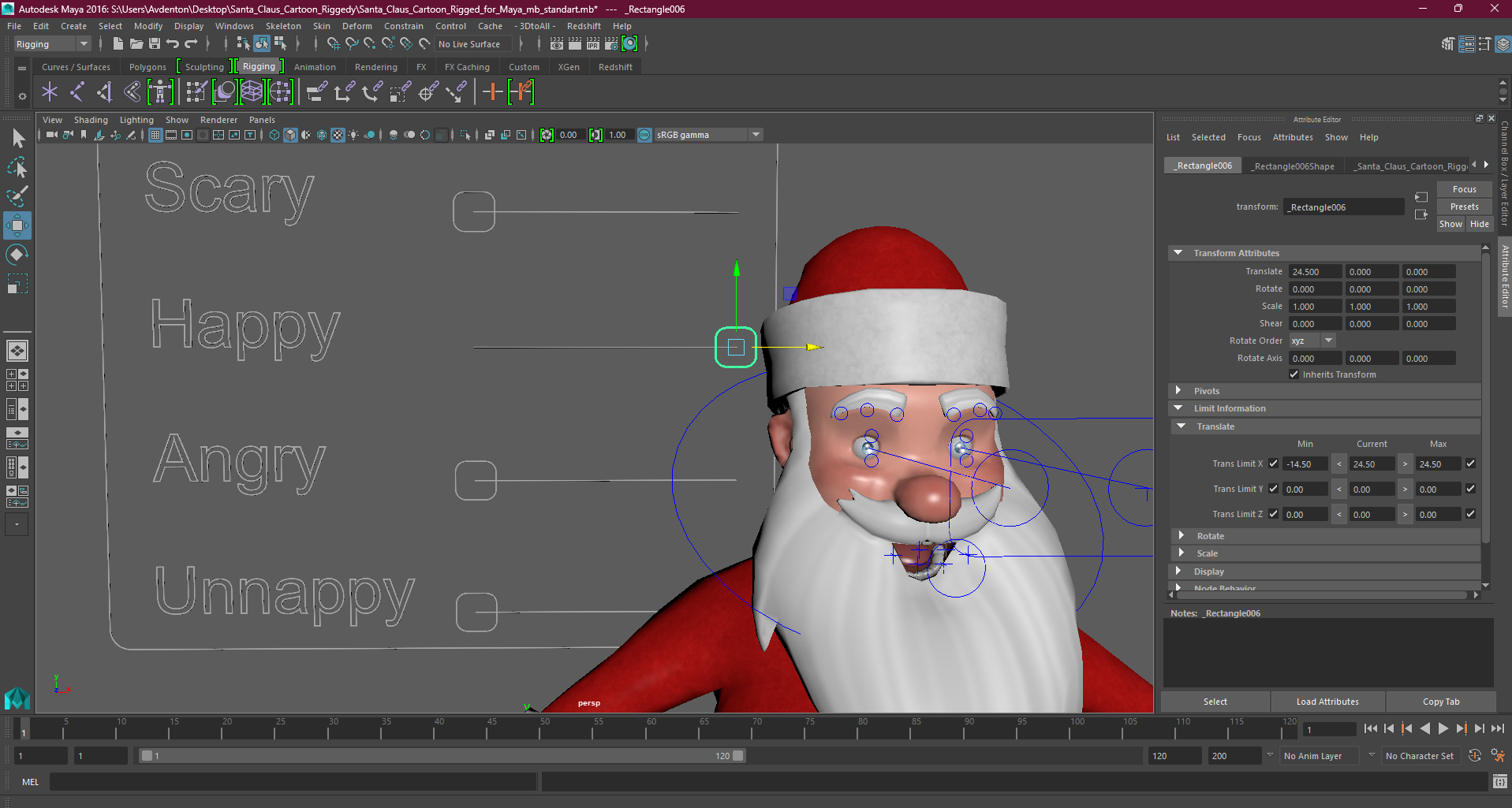Select the arrow Select Tool in toolbox
1512x808 pixels.
[x=17, y=139]
